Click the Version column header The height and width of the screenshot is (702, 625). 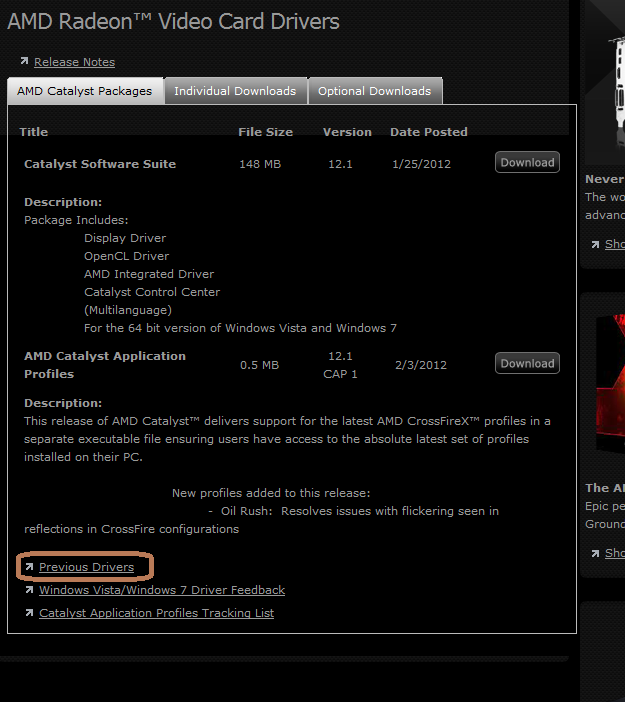[347, 132]
